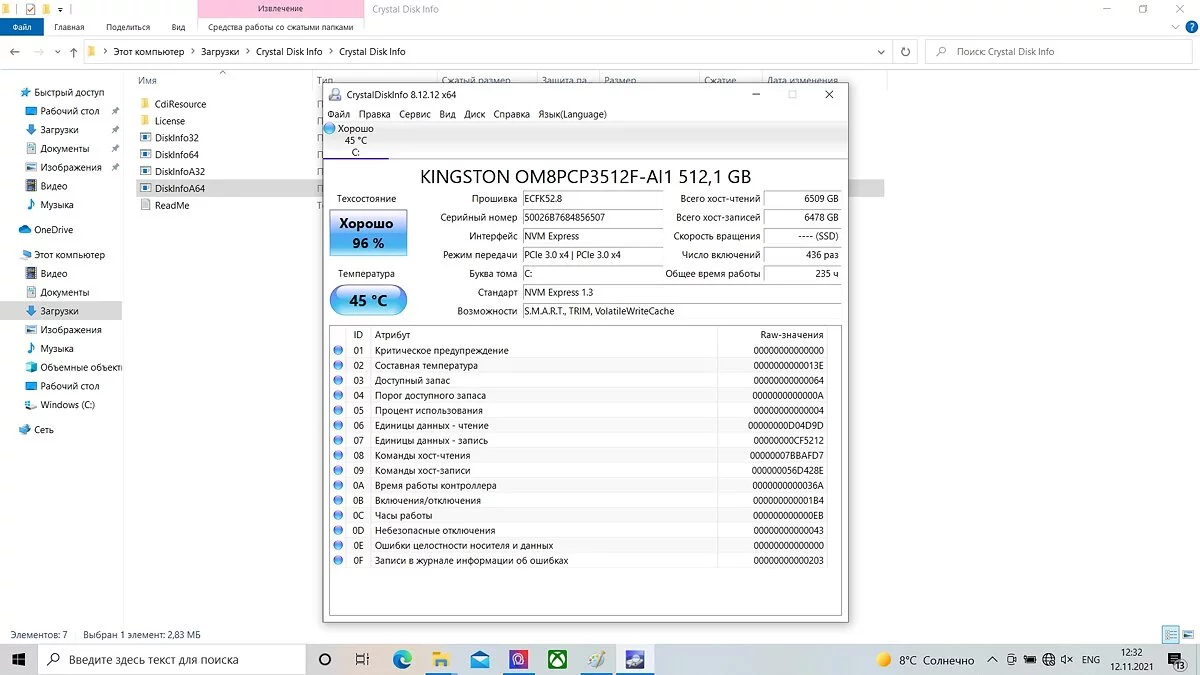
Task: Open the Вид menu in CrystalDiskInfo
Action: (x=447, y=114)
